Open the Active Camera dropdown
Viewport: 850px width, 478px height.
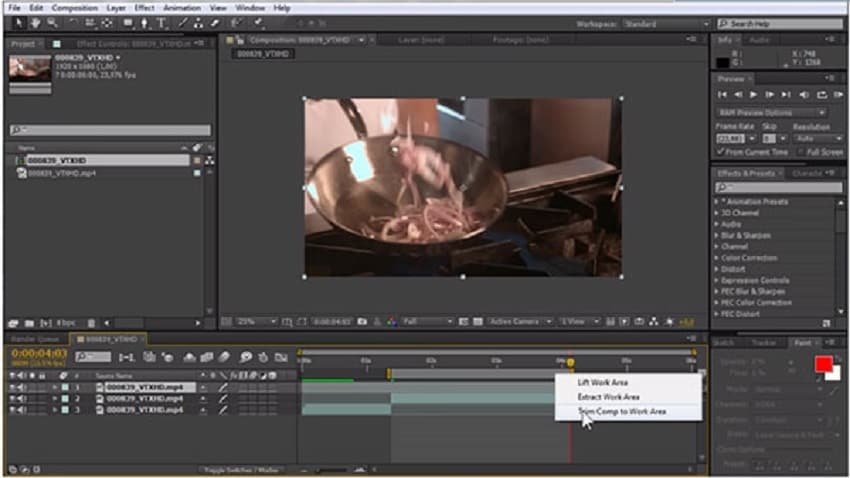pyautogui.click(x=519, y=322)
